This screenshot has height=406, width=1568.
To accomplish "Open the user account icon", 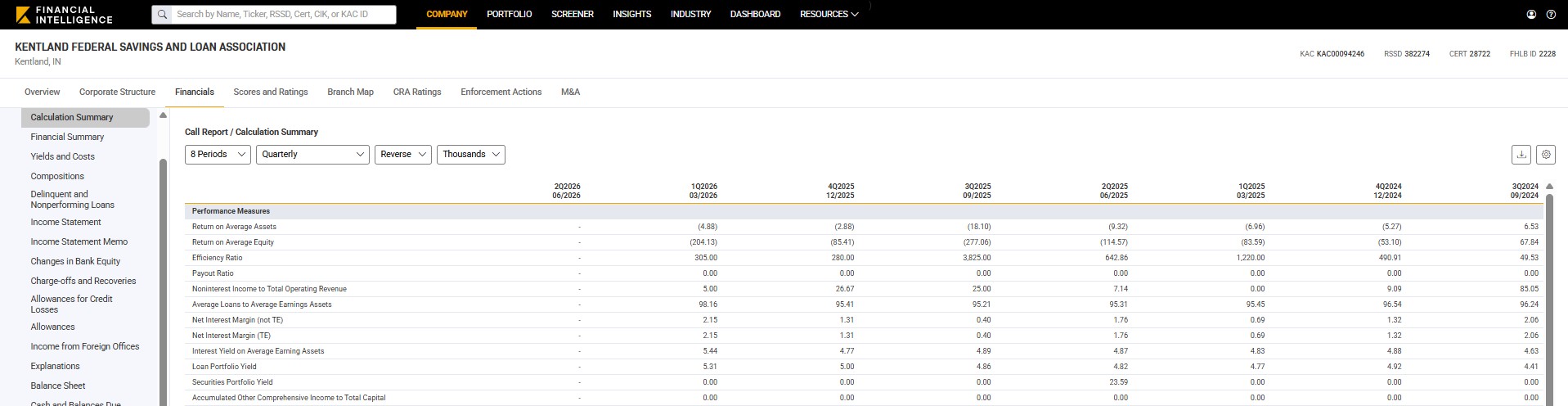I will tap(1531, 14).
